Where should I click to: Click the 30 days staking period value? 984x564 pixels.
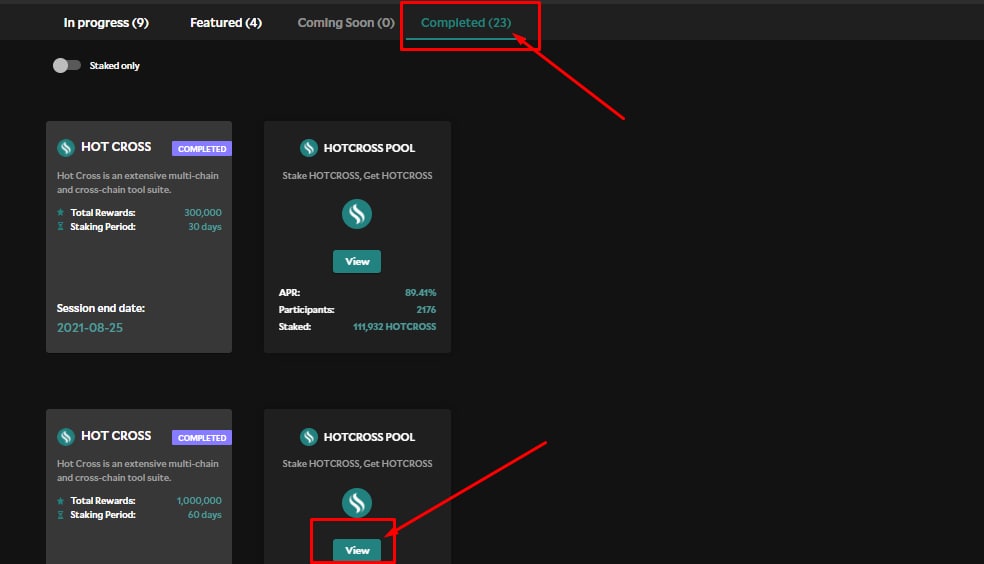click(x=205, y=226)
